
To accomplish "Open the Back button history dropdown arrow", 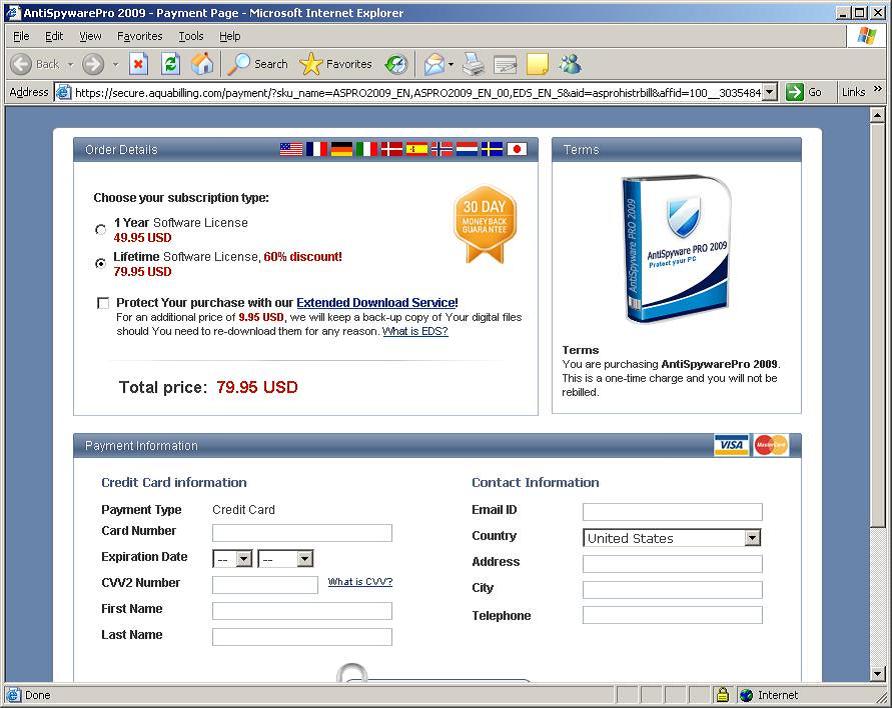I will pyautogui.click(x=71, y=65).
